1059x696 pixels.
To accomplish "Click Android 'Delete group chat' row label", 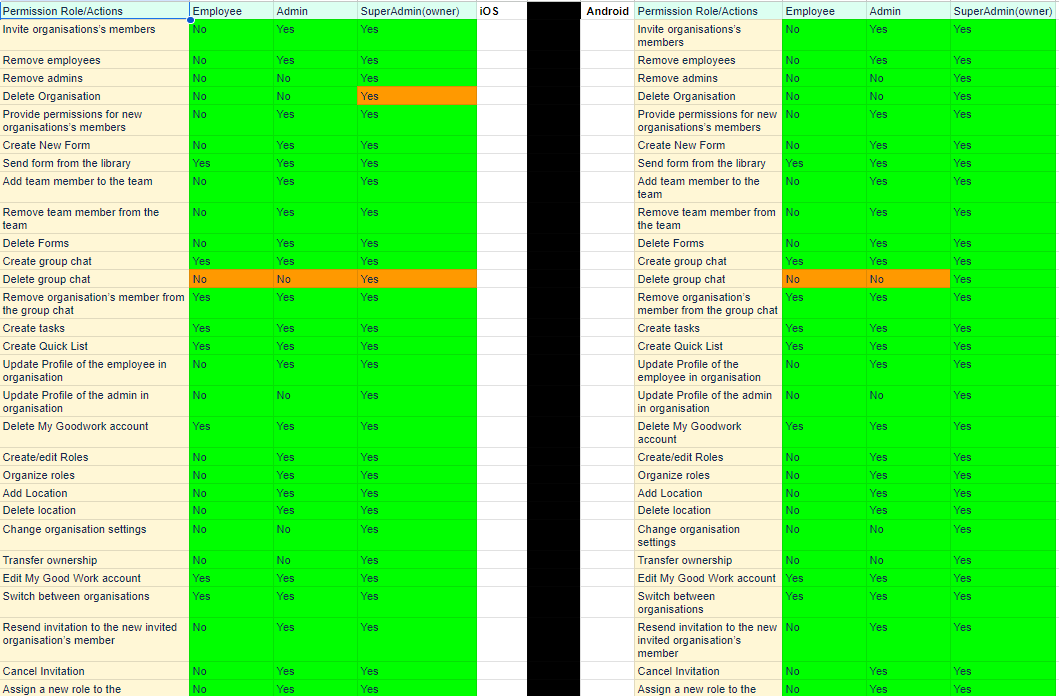I will [x=708, y=279].
